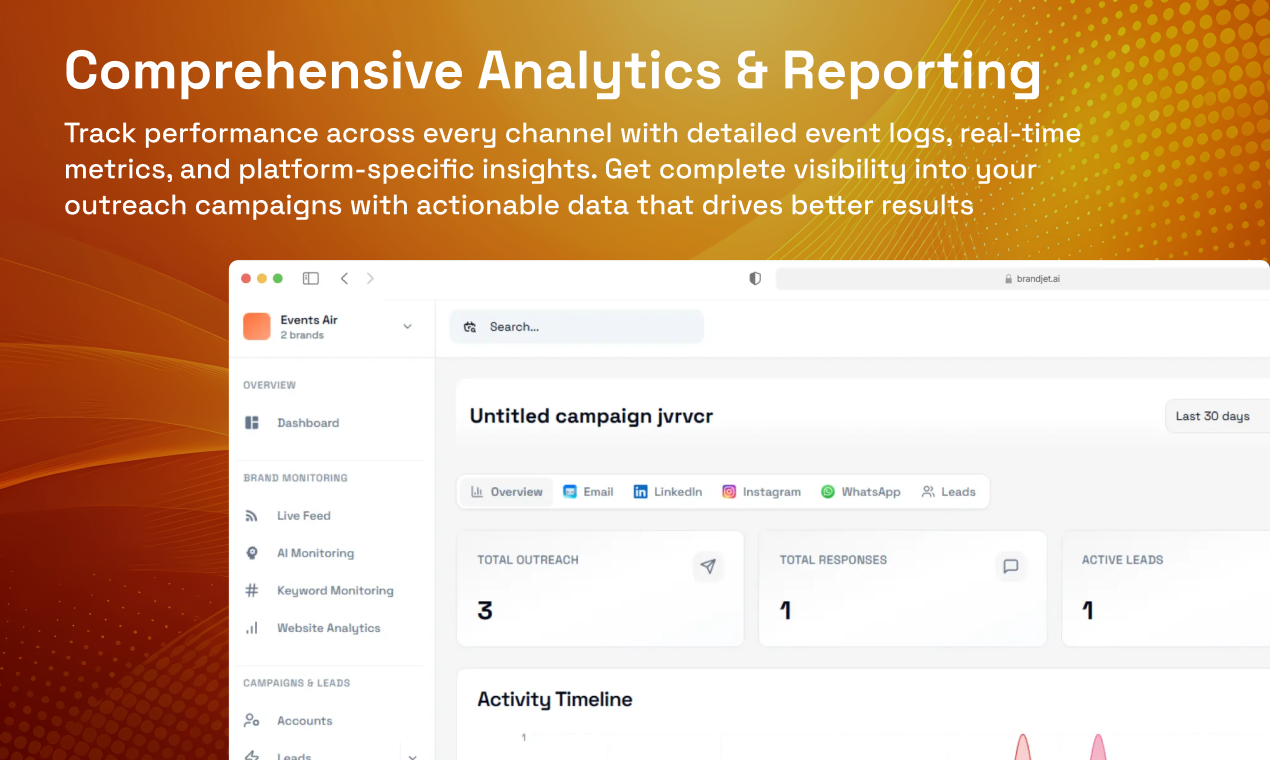Click the Instagram channel icon
Viewport: 1270px width, 760px height.
click(729, 491)
